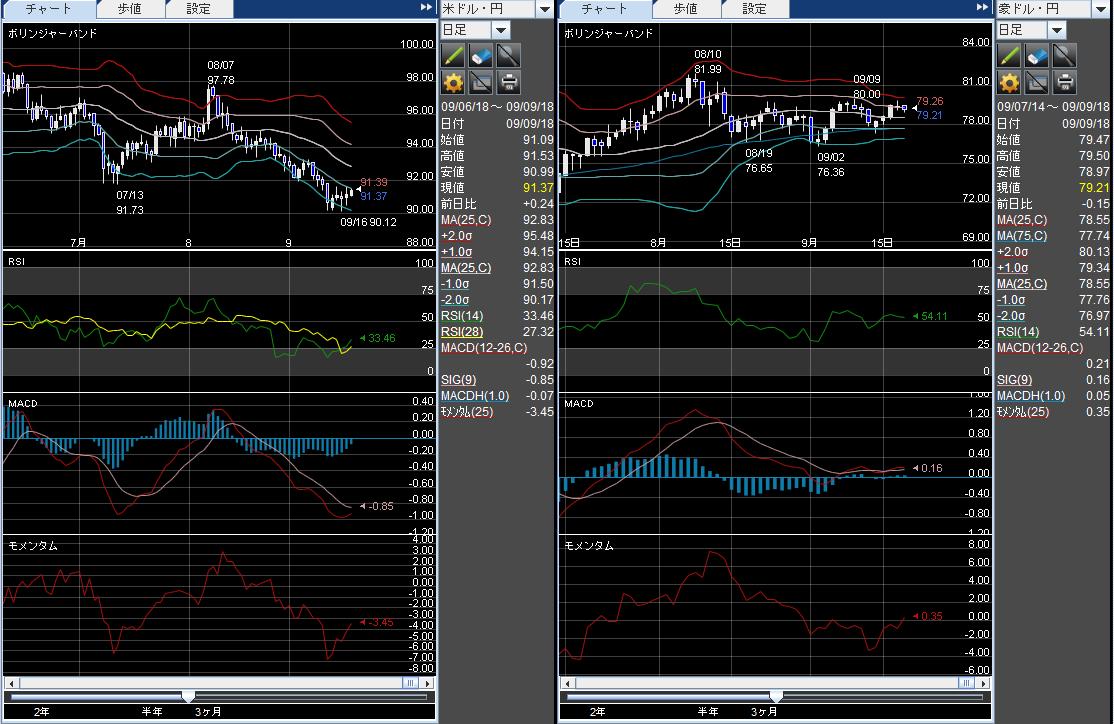Switch to the 設定 tab in right chart

coord(755,9)
